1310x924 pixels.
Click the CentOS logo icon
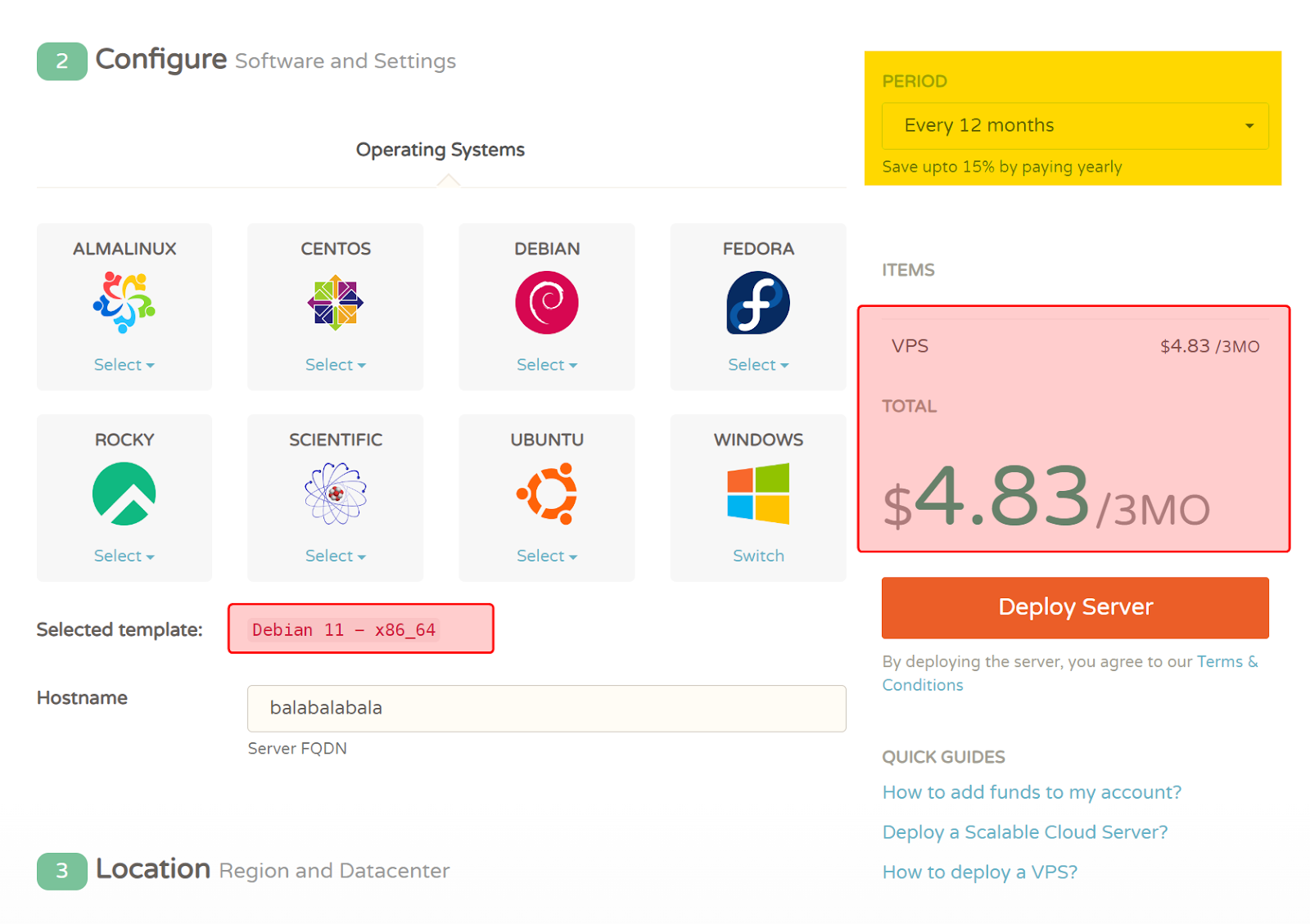pyautogui.click(x=335, y=303)
